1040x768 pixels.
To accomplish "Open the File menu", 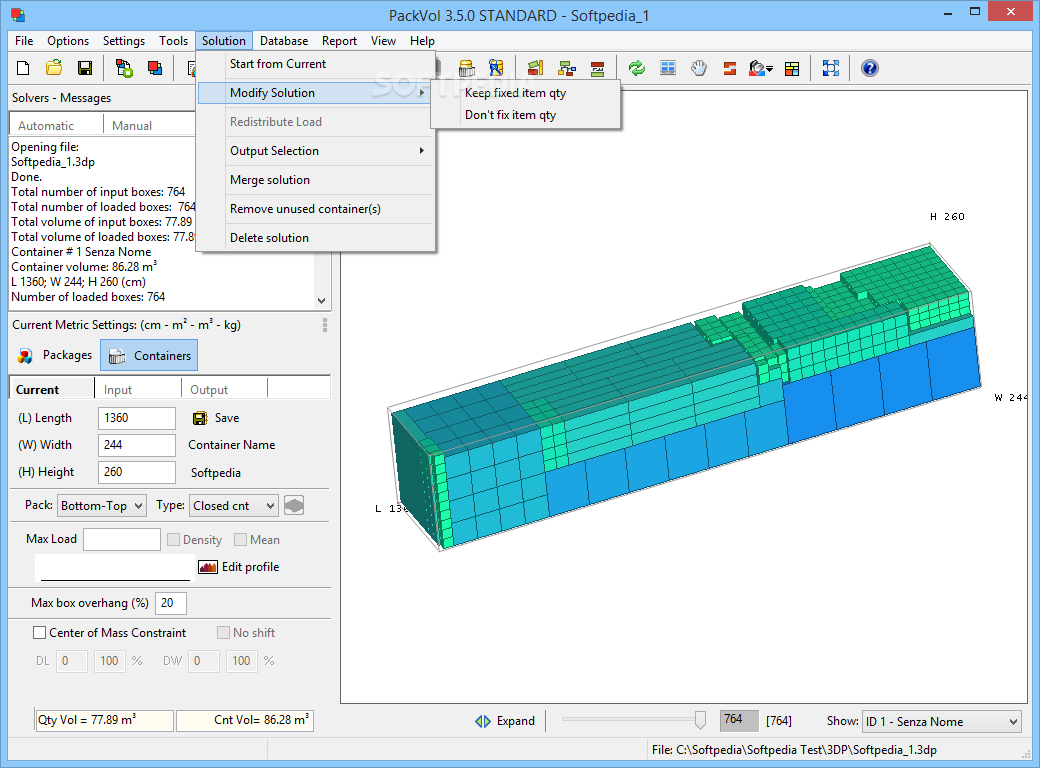I will [x=24, y=40].
